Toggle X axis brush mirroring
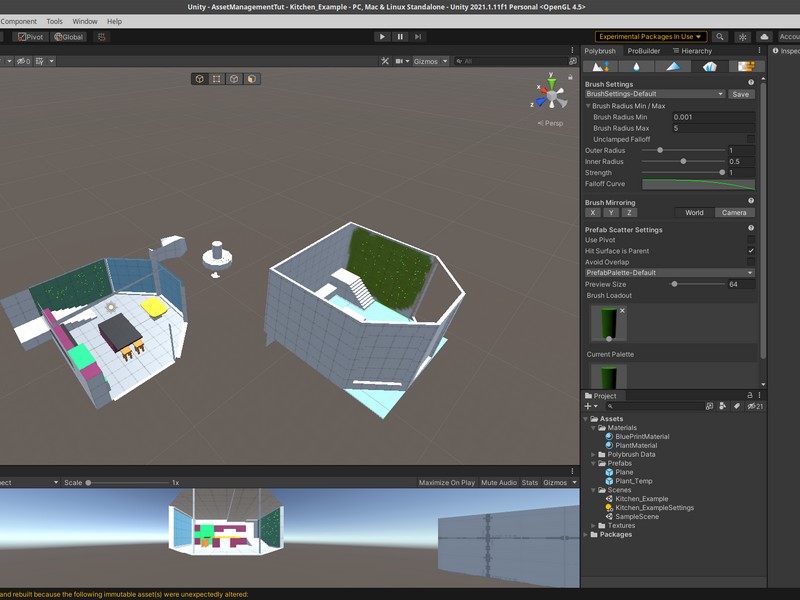The height and width of the screenshot is (600, 800). (x=593, y=213)
